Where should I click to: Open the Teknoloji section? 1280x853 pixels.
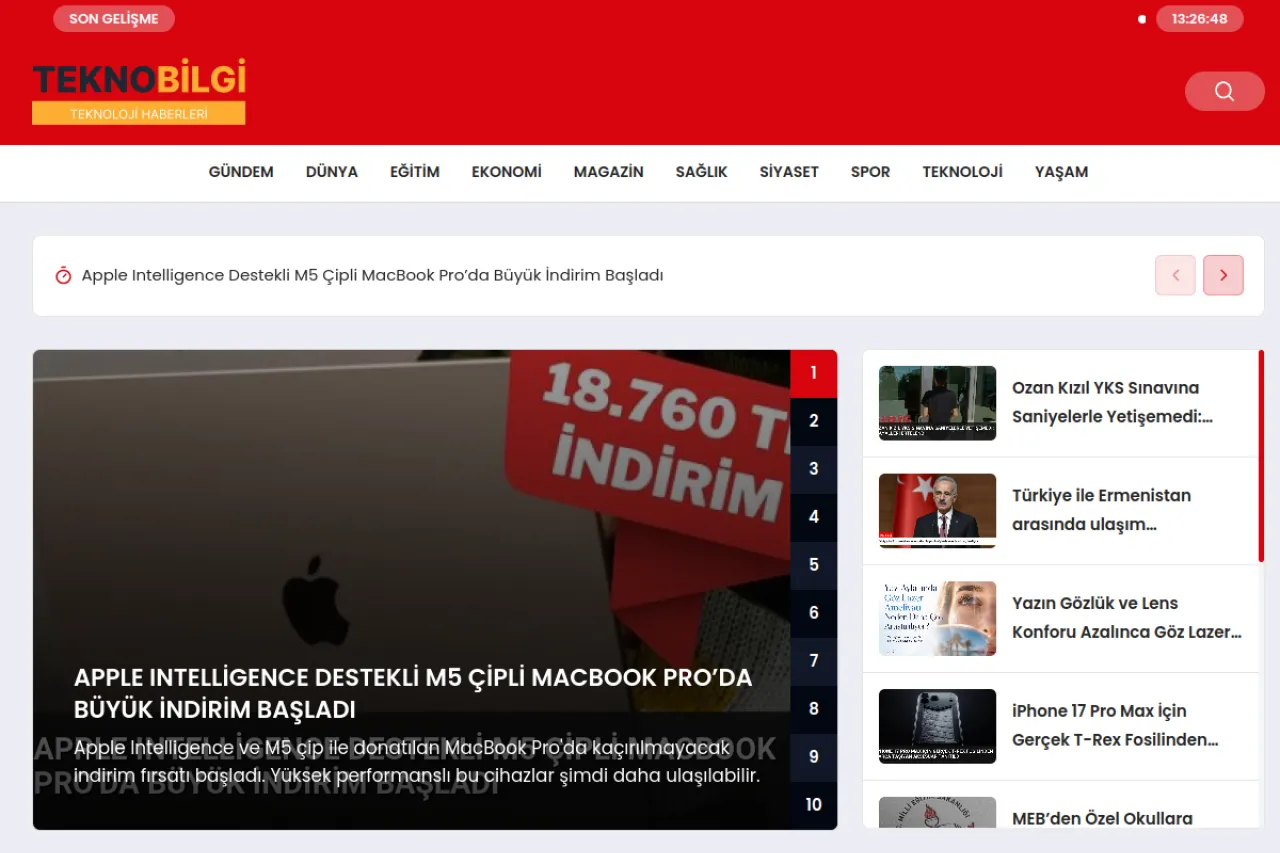pos(963,172)
